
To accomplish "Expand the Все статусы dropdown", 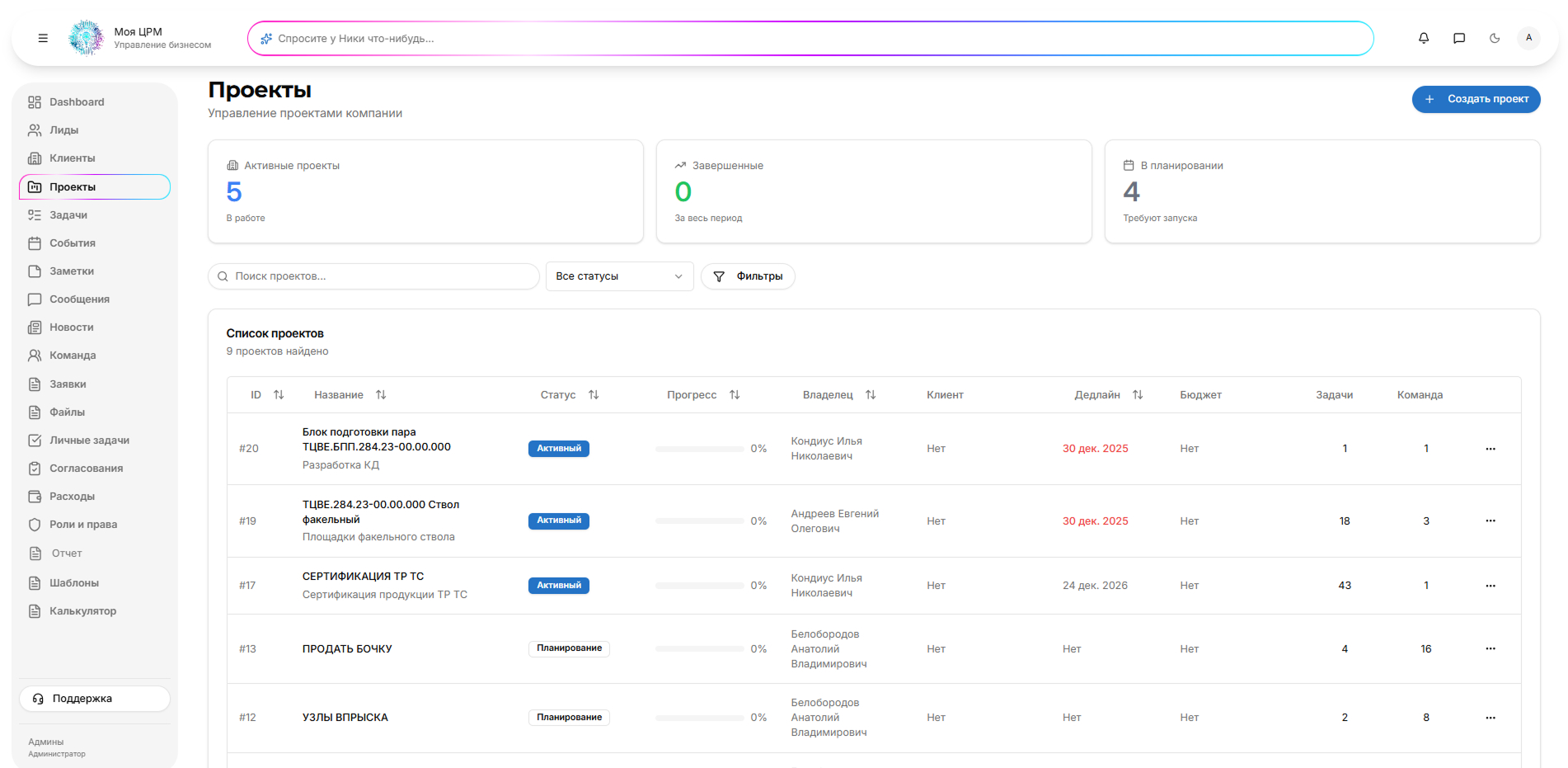I will 619,276.
